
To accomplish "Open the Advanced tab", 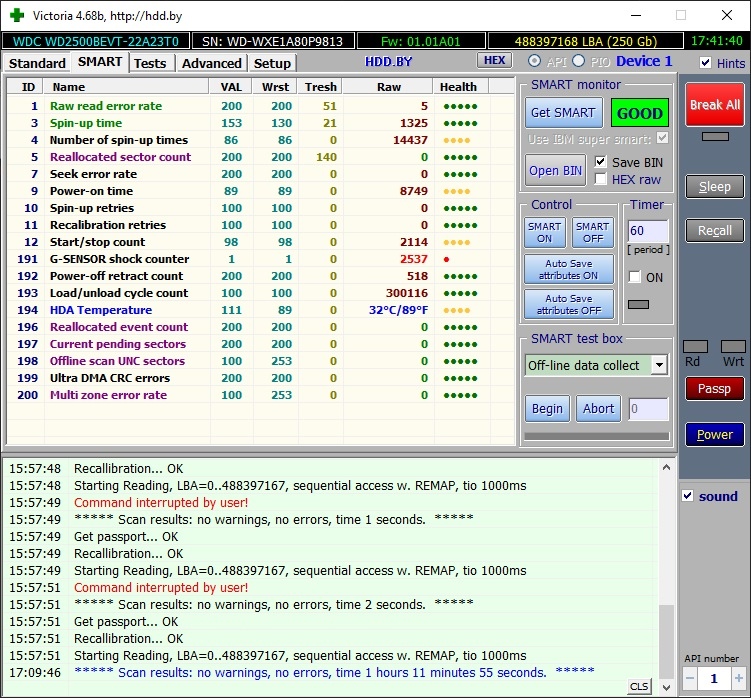I will [x=211, y=63].
